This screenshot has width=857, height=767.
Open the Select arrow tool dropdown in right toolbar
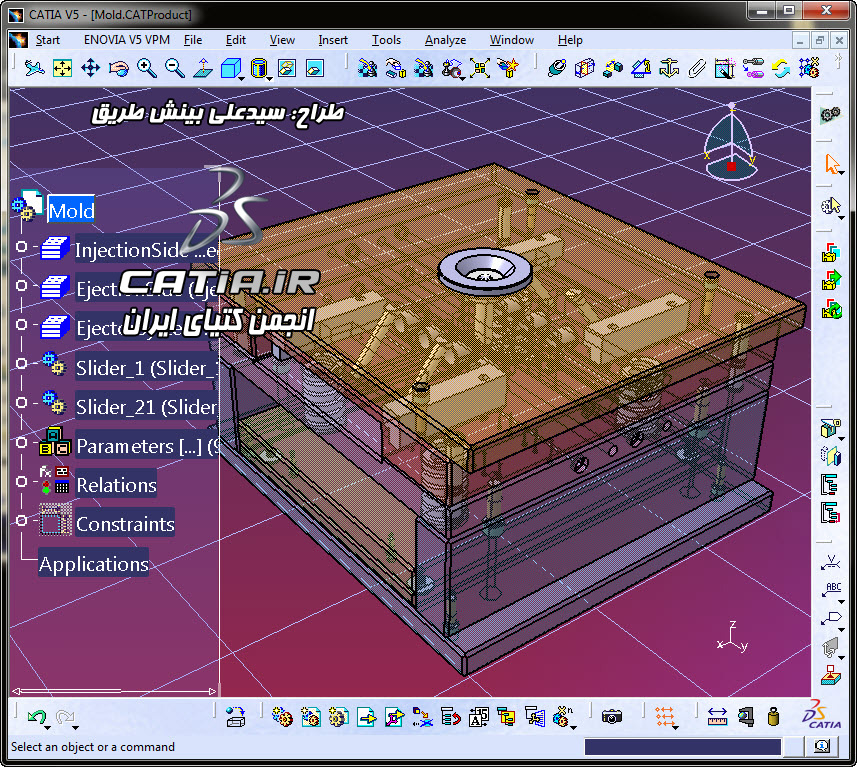(x=842, y=173)
